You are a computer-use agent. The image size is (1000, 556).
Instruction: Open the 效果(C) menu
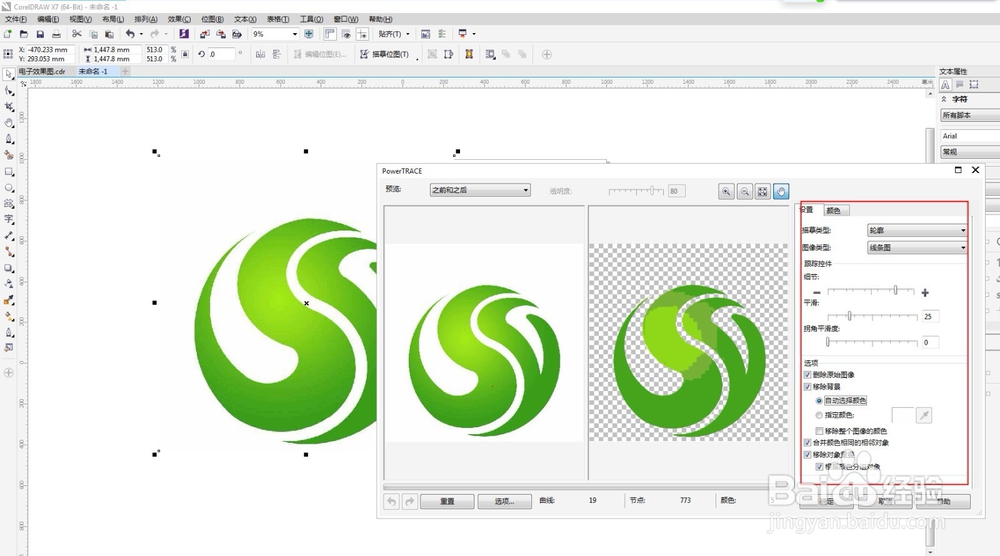coord(179,19)
